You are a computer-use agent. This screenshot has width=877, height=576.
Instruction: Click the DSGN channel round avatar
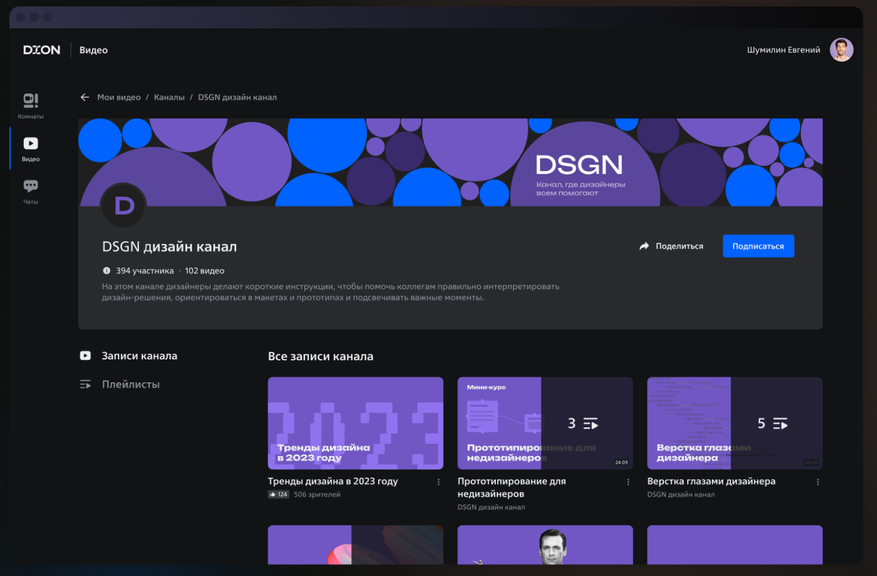tap(124, 206)
